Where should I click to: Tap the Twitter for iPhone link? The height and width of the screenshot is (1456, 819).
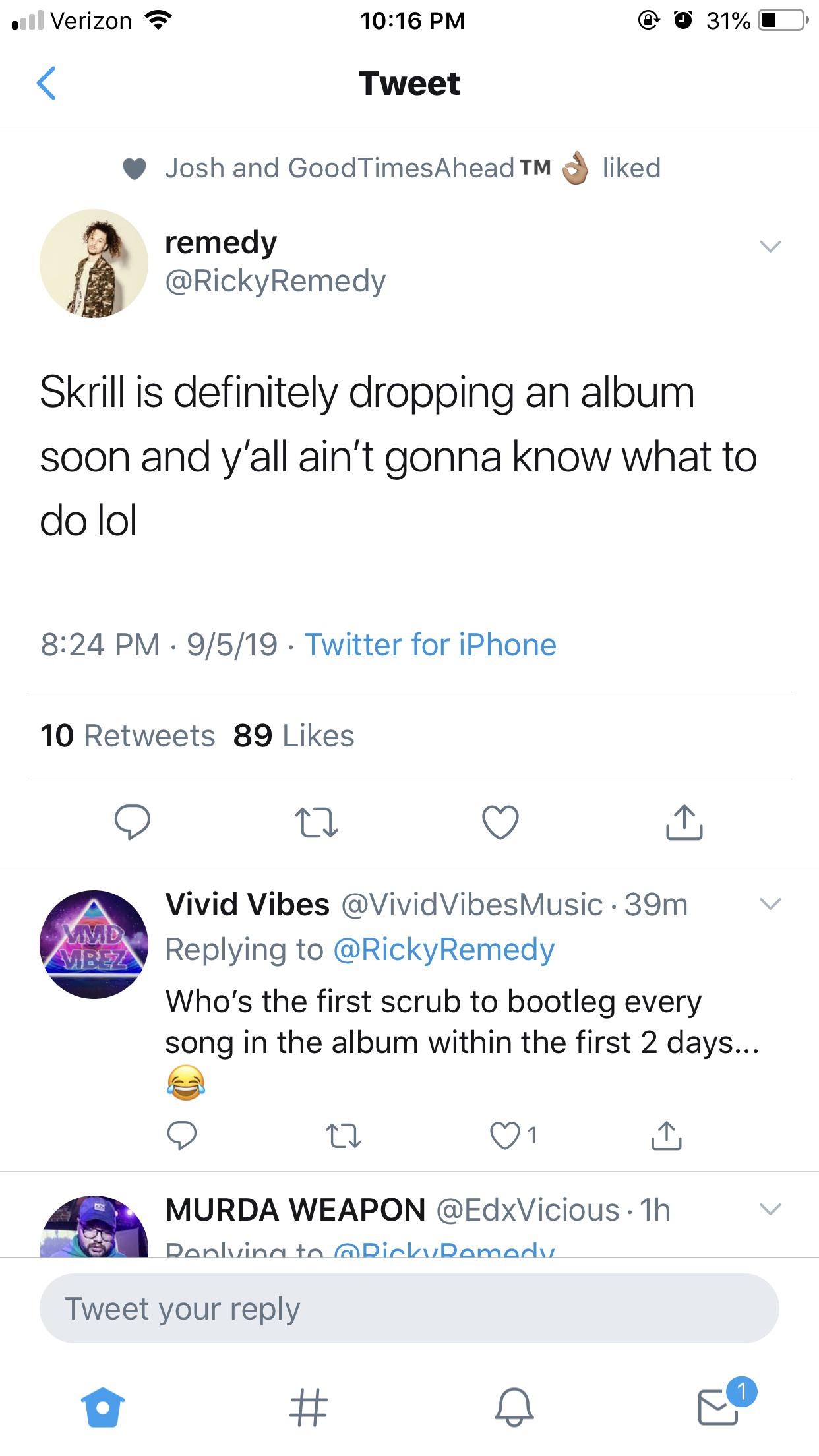[x=430, y=644]
